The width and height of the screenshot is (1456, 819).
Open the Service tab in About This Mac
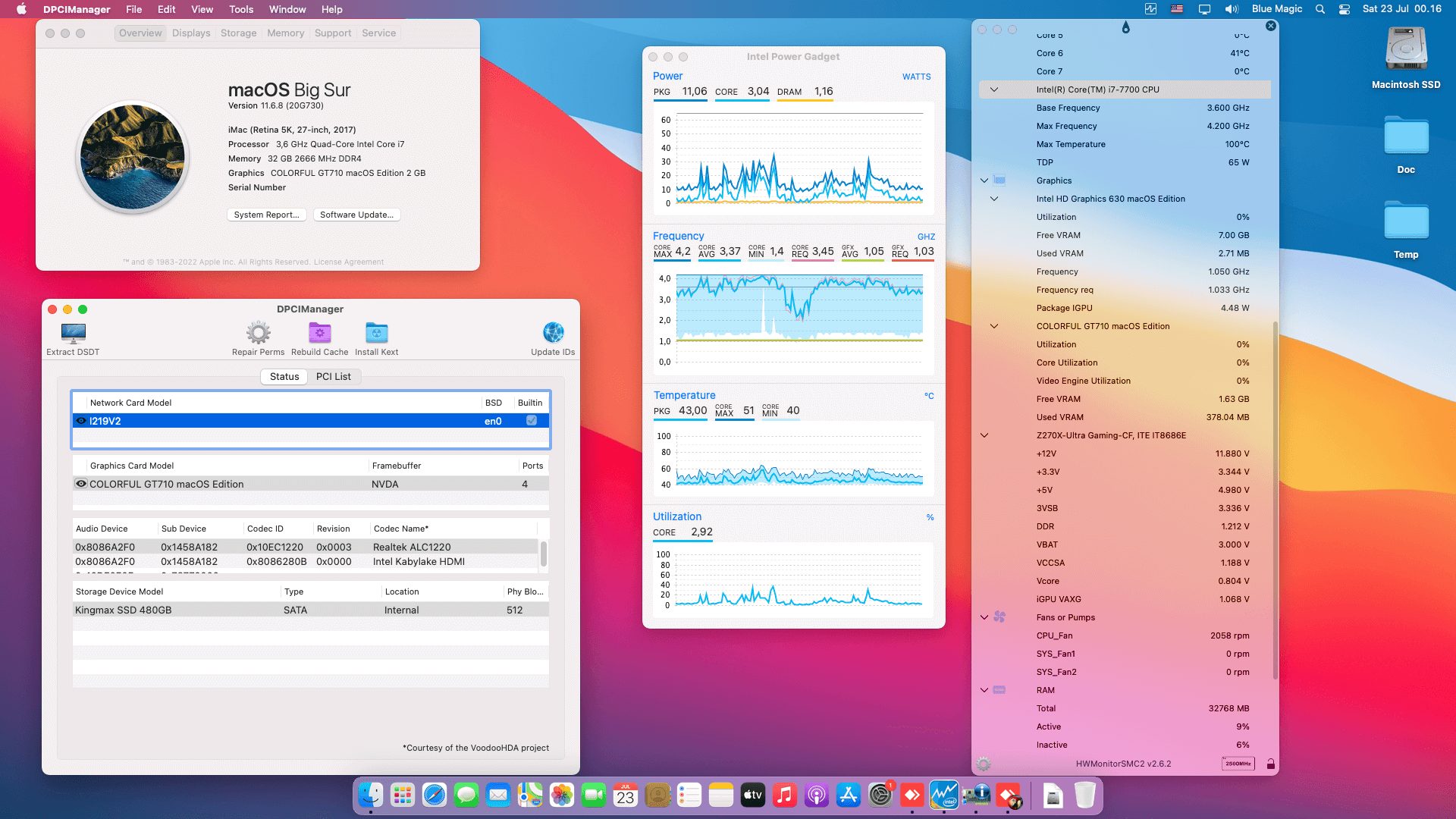(378, 33)
